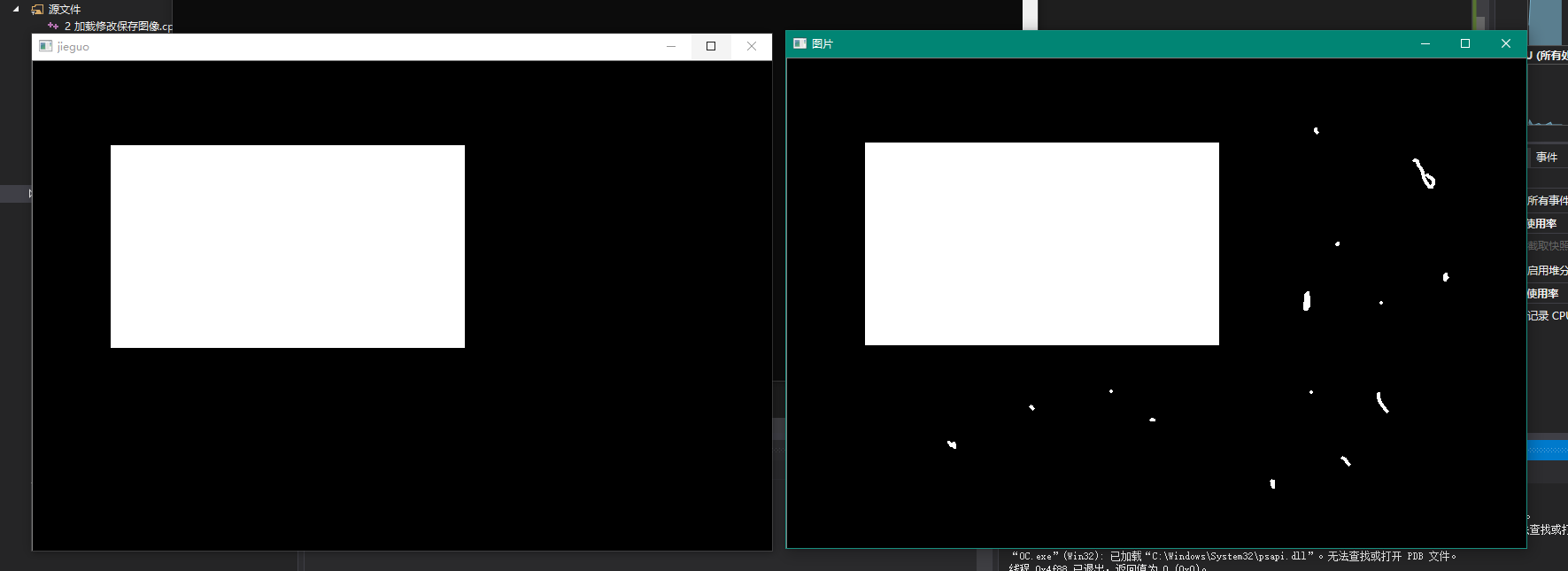The width and height of the screenshot is (1568, 571).
Task: Click the white rectangle in 图片 window
Action: point(1042,243)
